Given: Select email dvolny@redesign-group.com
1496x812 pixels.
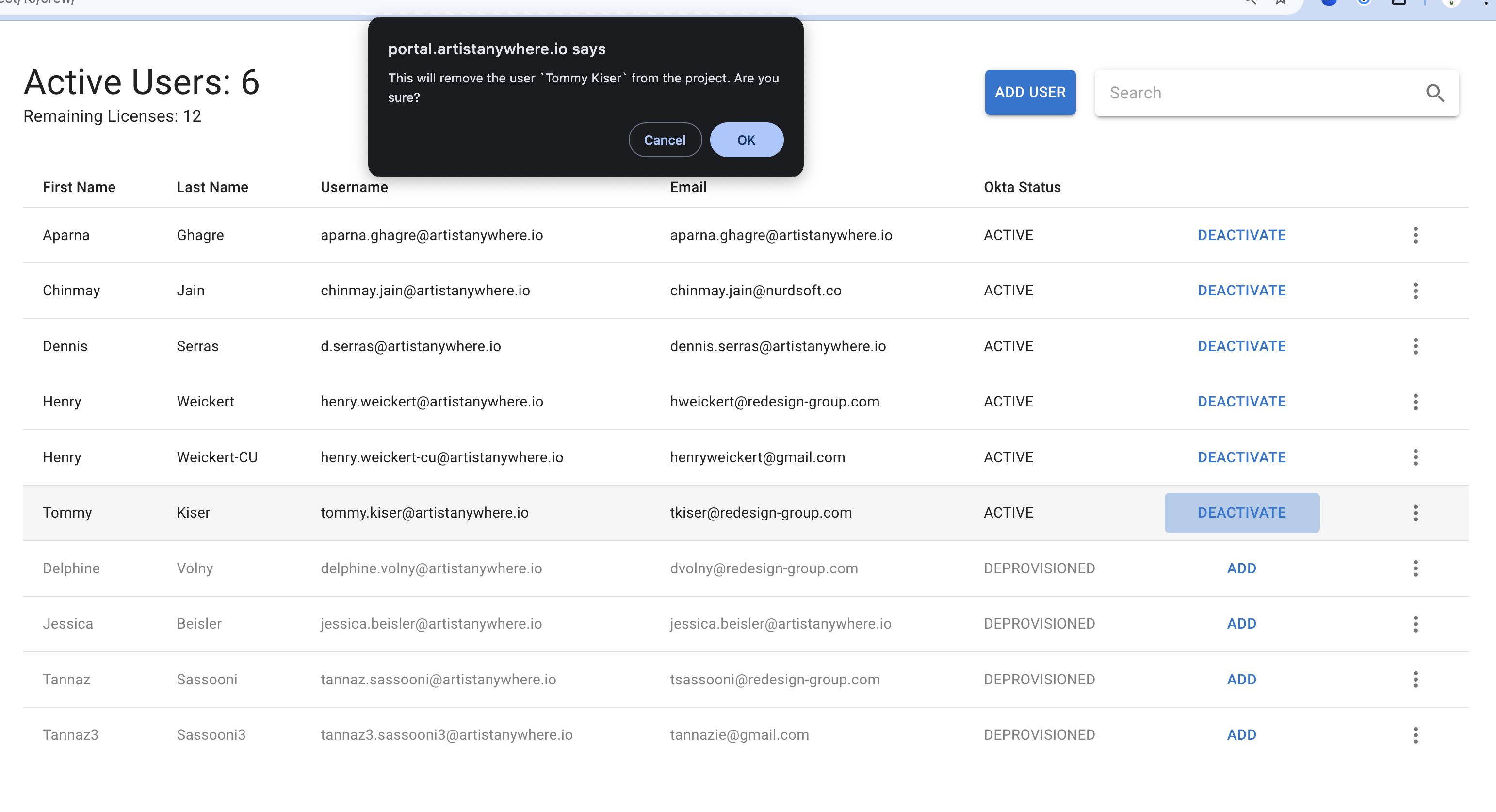Looking at the screenshot, I should coord(764,568).
